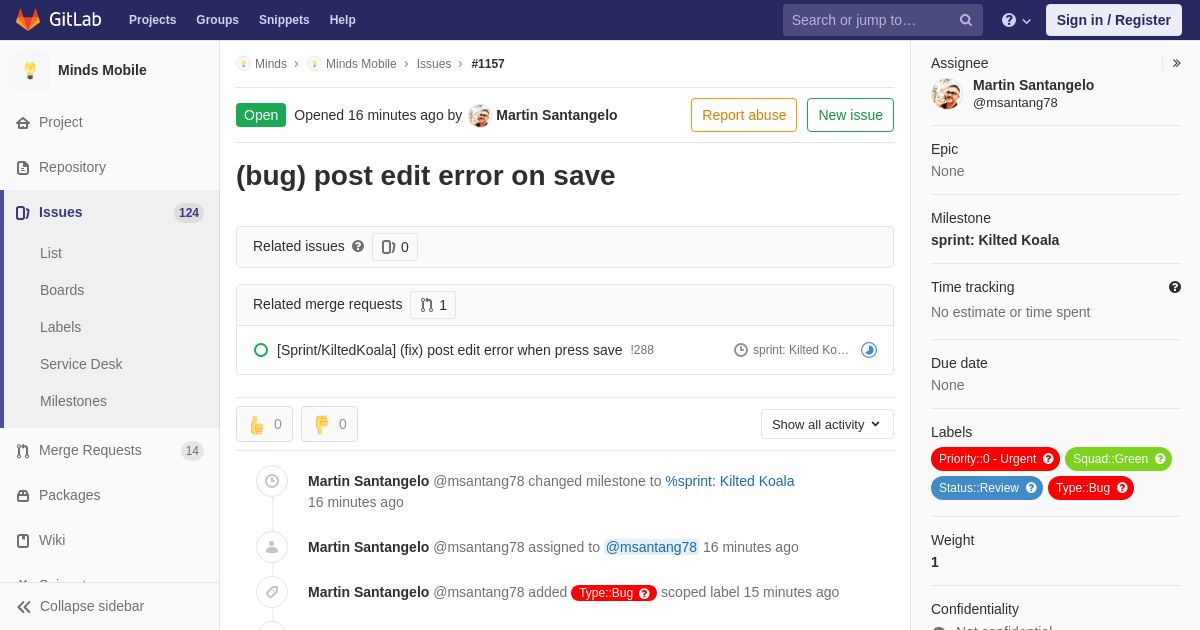Click the thumbs up reaction button
1200x630 pixels.
[264, 424]
